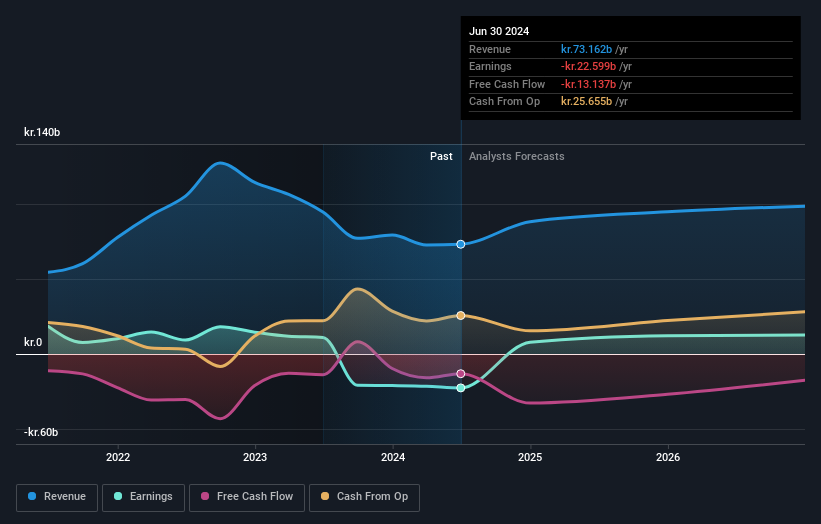Click the kr.25.655b cash from op value
The image size is (821, 524).
[x=586, y=102]
